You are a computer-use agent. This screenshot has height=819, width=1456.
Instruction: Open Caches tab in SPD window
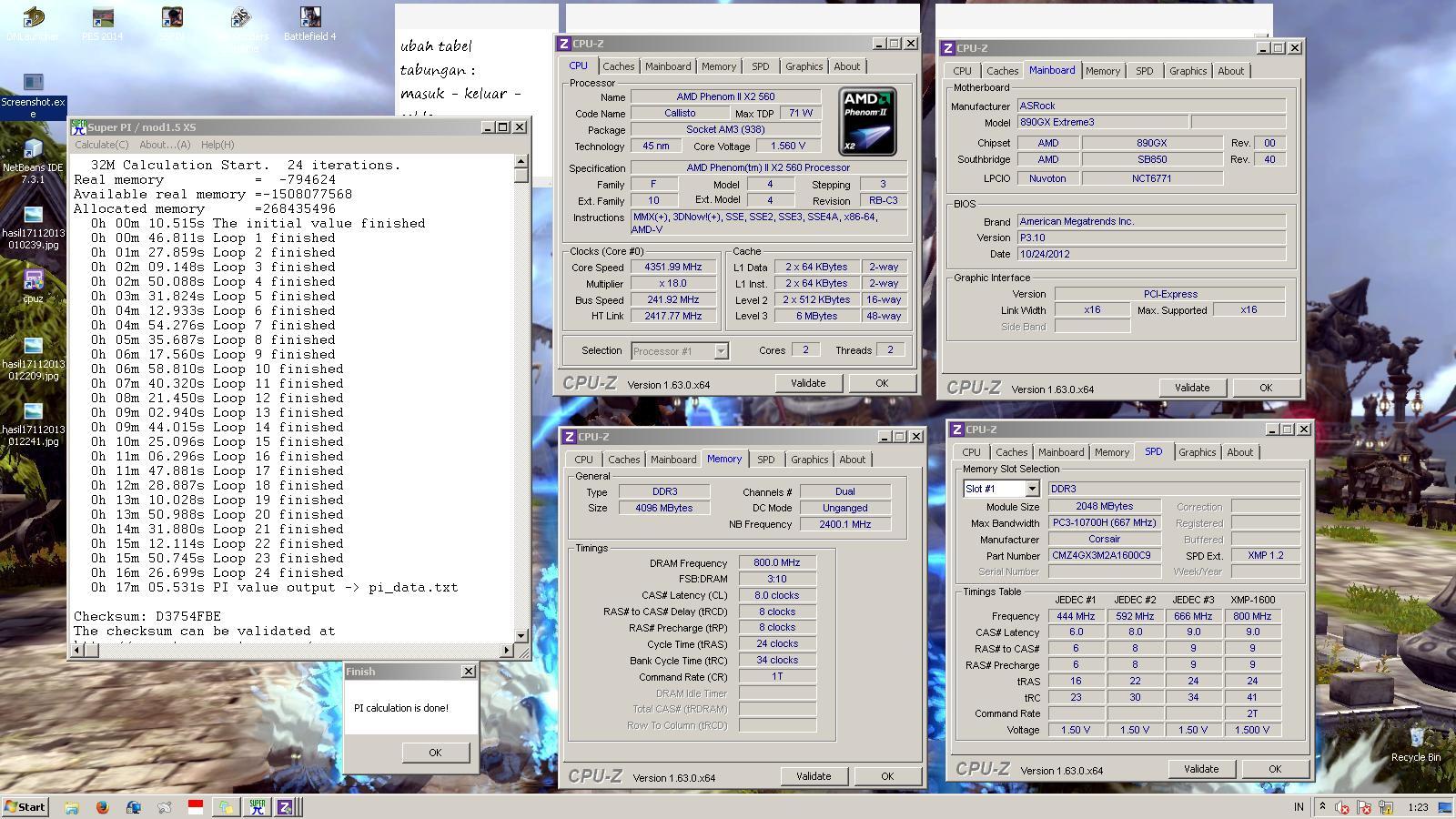pos(1012,452)
